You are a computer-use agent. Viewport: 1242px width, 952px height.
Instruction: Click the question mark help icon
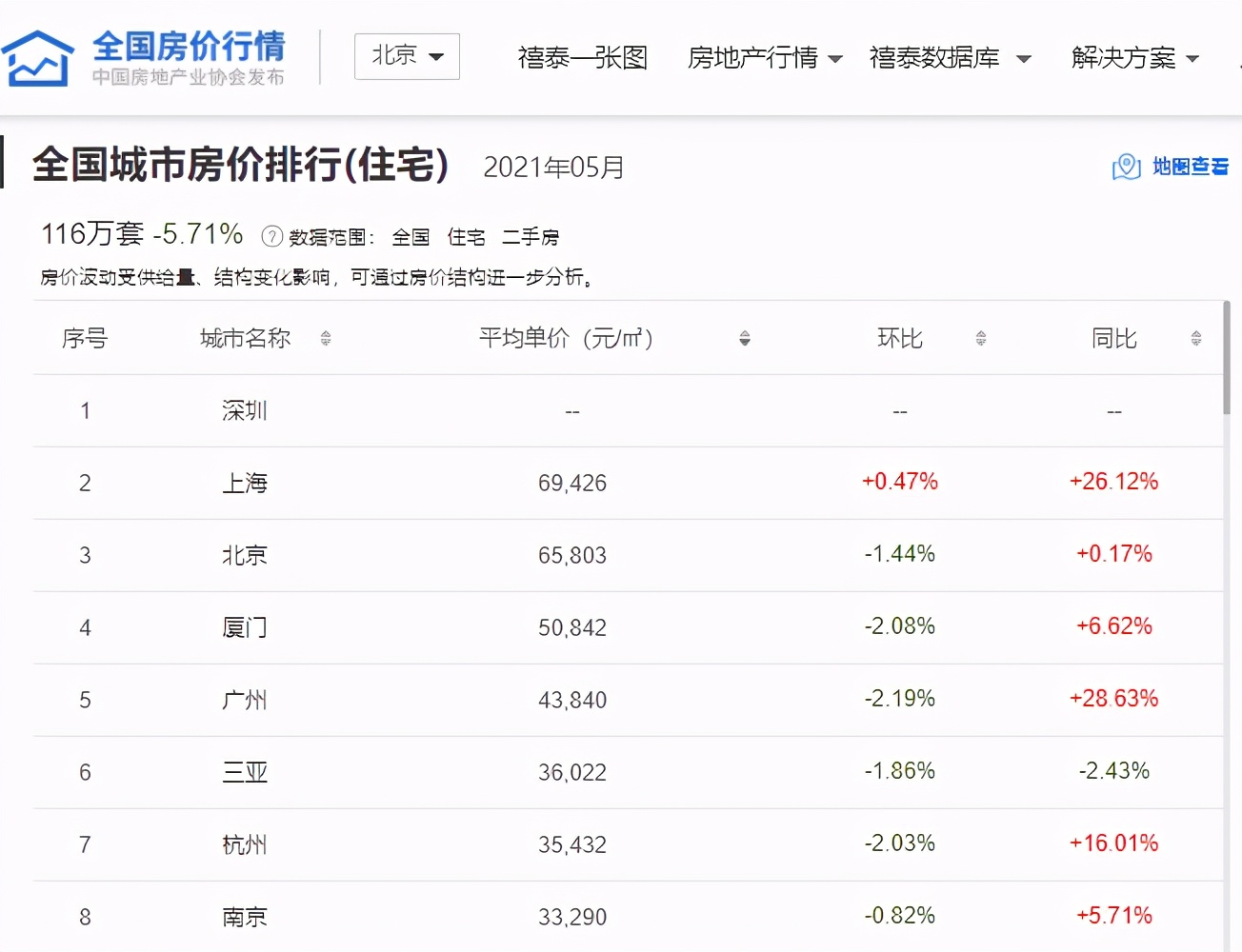point(271,236)
